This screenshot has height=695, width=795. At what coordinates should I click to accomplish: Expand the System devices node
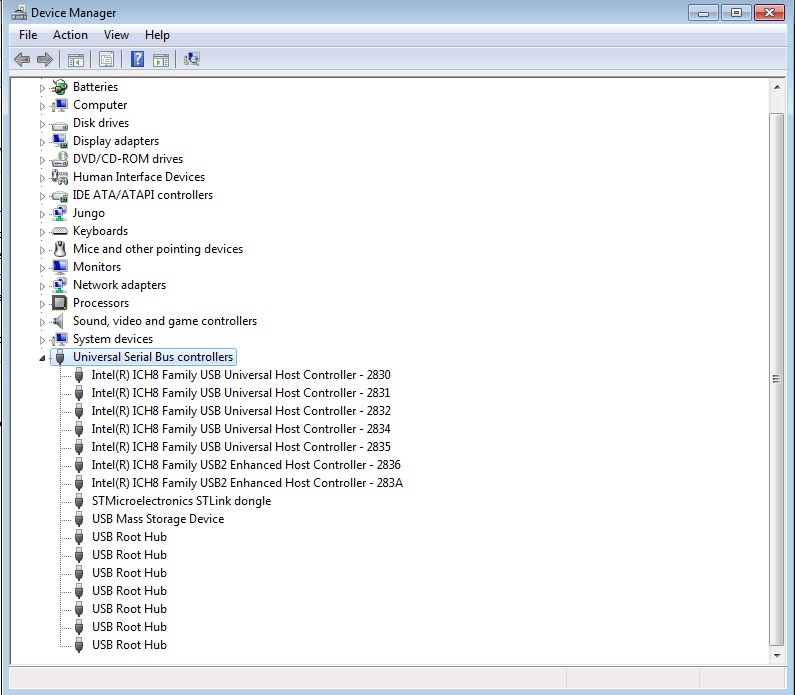pyautogui.click(x=42, y=340)
